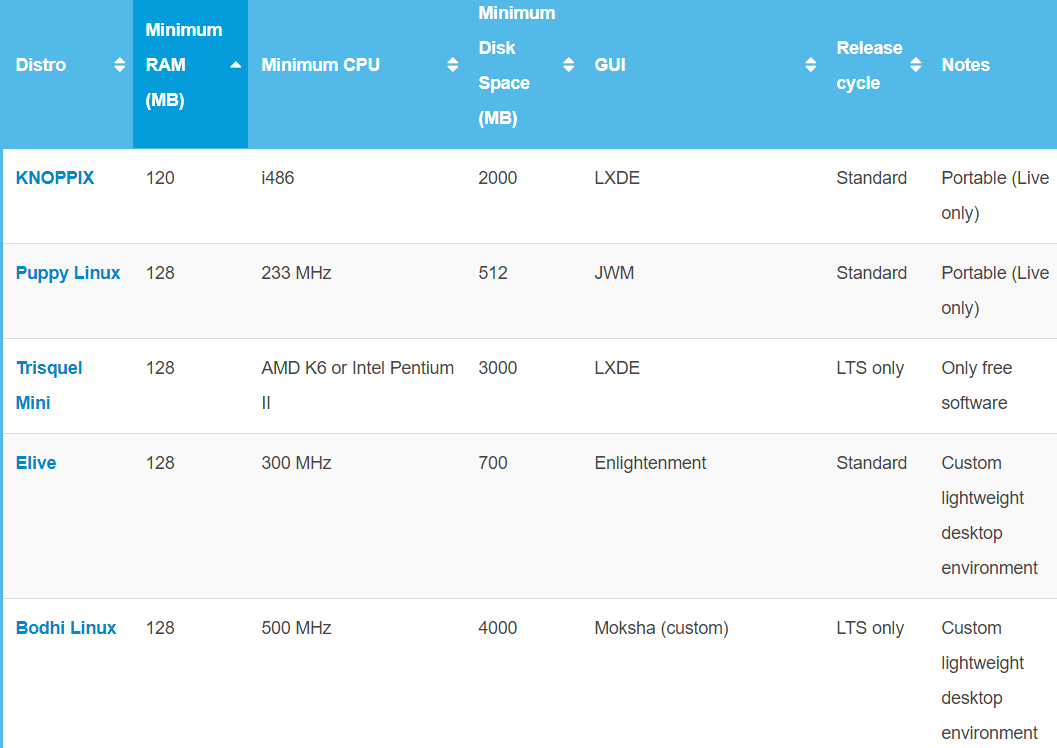This screenshot has height=748, width=1057.
Task: Click the 3000 disk space cell
Action: tap(497, 368)
